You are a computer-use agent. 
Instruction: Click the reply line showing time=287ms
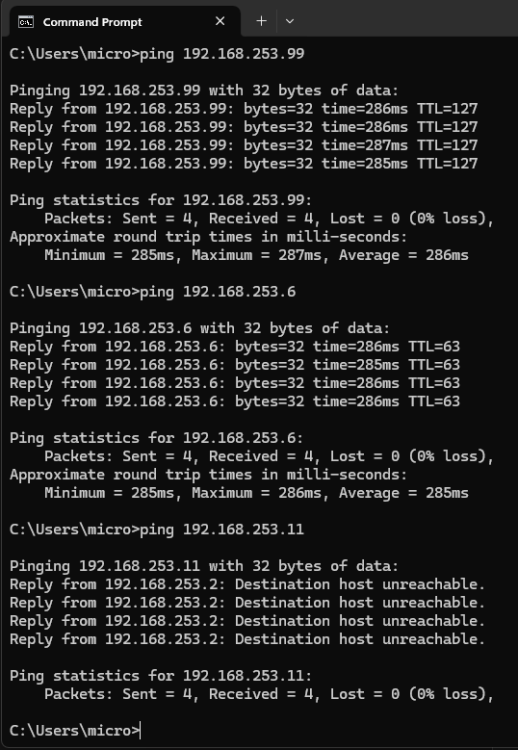pyautogui.click(x=243, y=145)
